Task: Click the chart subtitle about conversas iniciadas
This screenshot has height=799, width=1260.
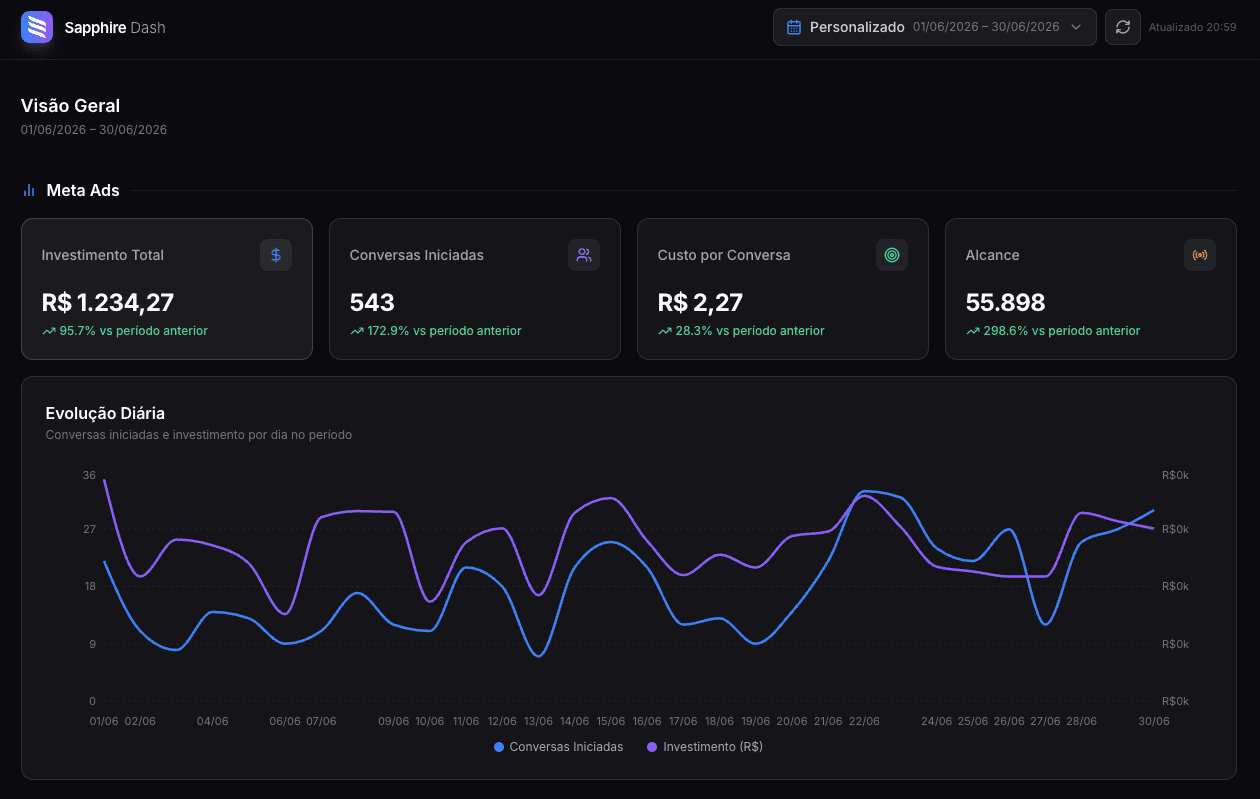Action: click(x=199, y=435)
